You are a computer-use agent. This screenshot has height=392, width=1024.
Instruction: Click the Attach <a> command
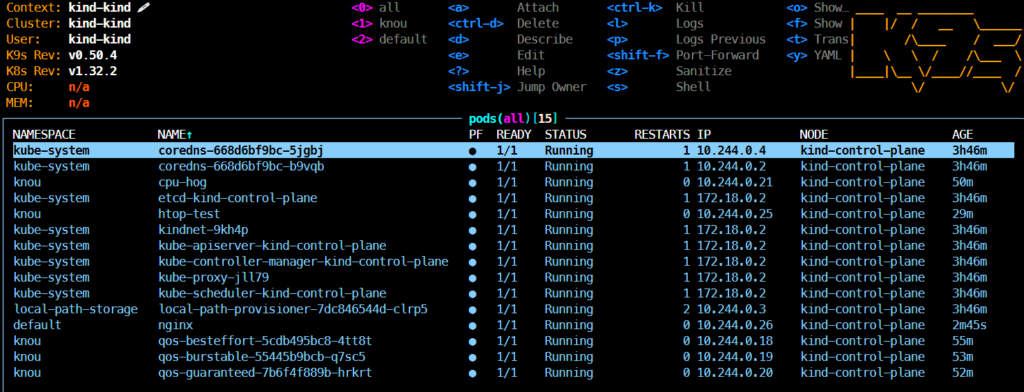tap(504, 8)
